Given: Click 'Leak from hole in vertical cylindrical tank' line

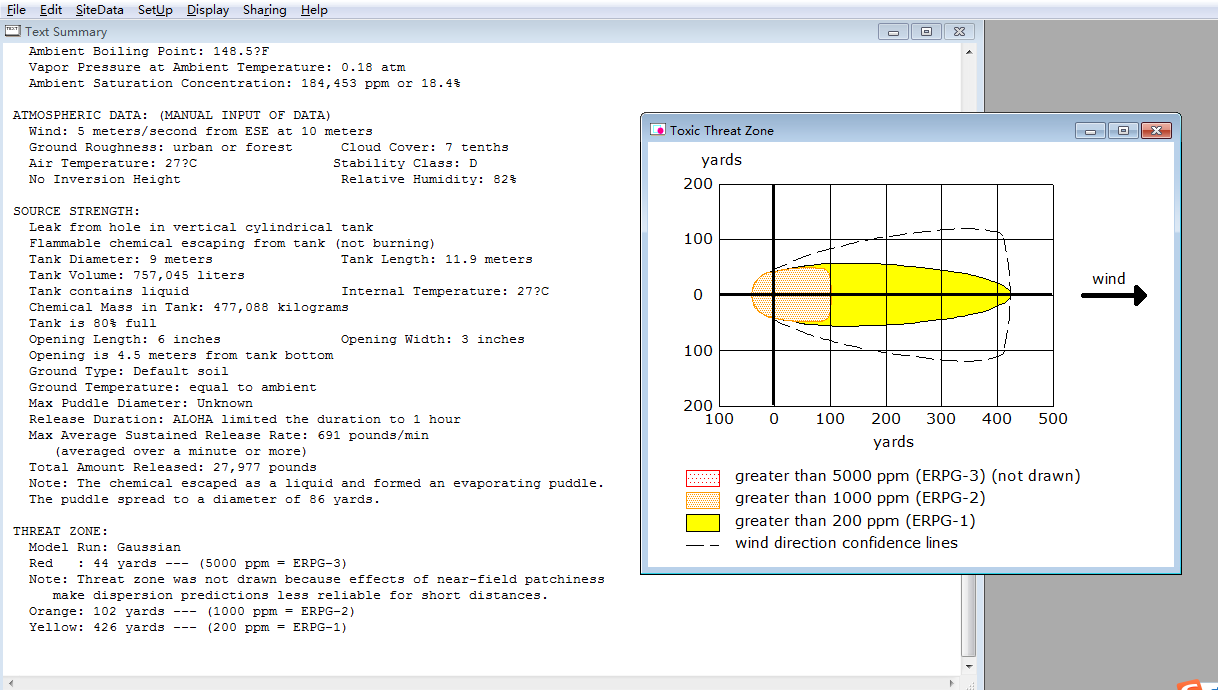Looking at the screenshot, I should 201,227.
